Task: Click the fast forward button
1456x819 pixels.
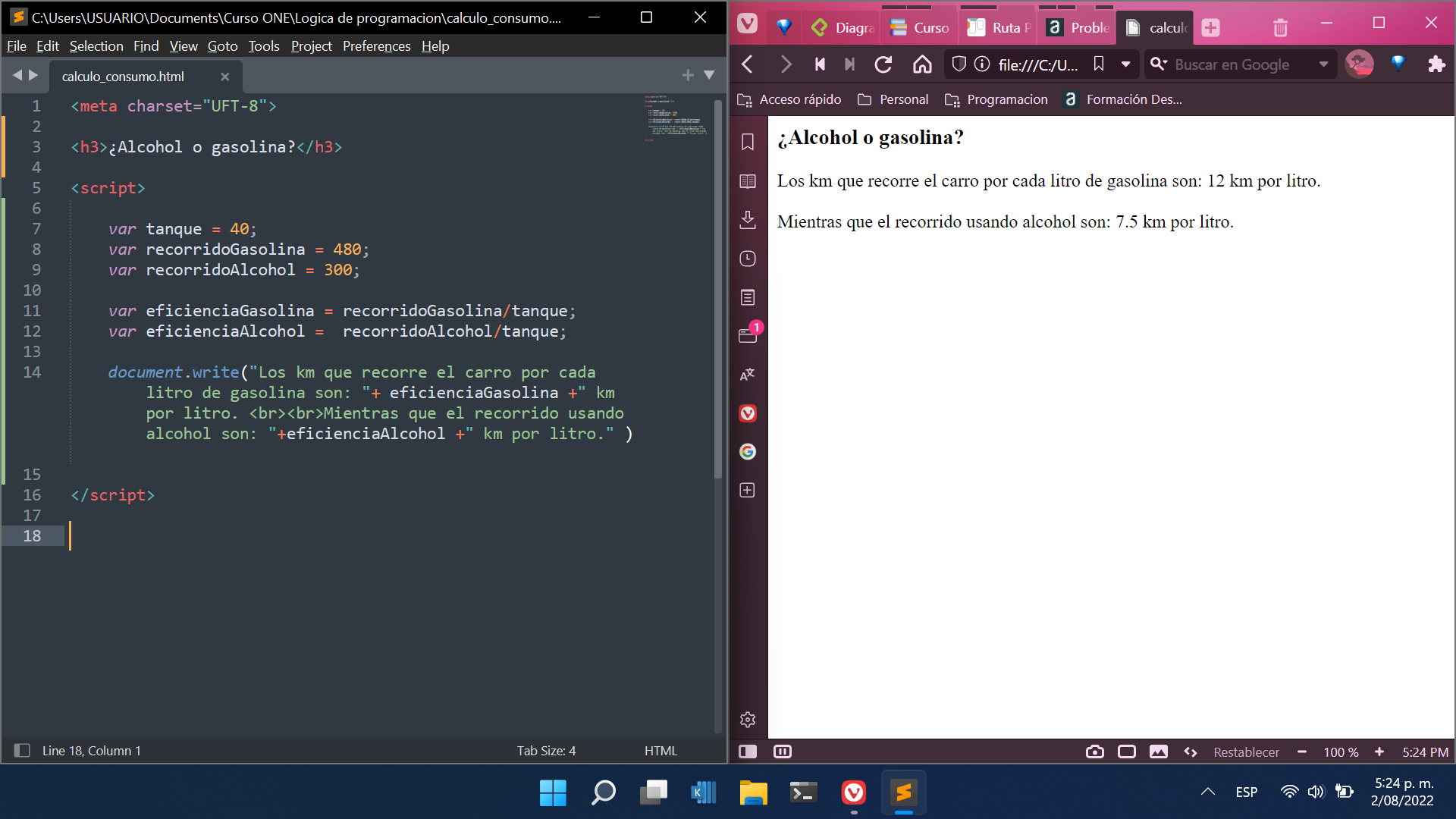Action: click(849, 64)
